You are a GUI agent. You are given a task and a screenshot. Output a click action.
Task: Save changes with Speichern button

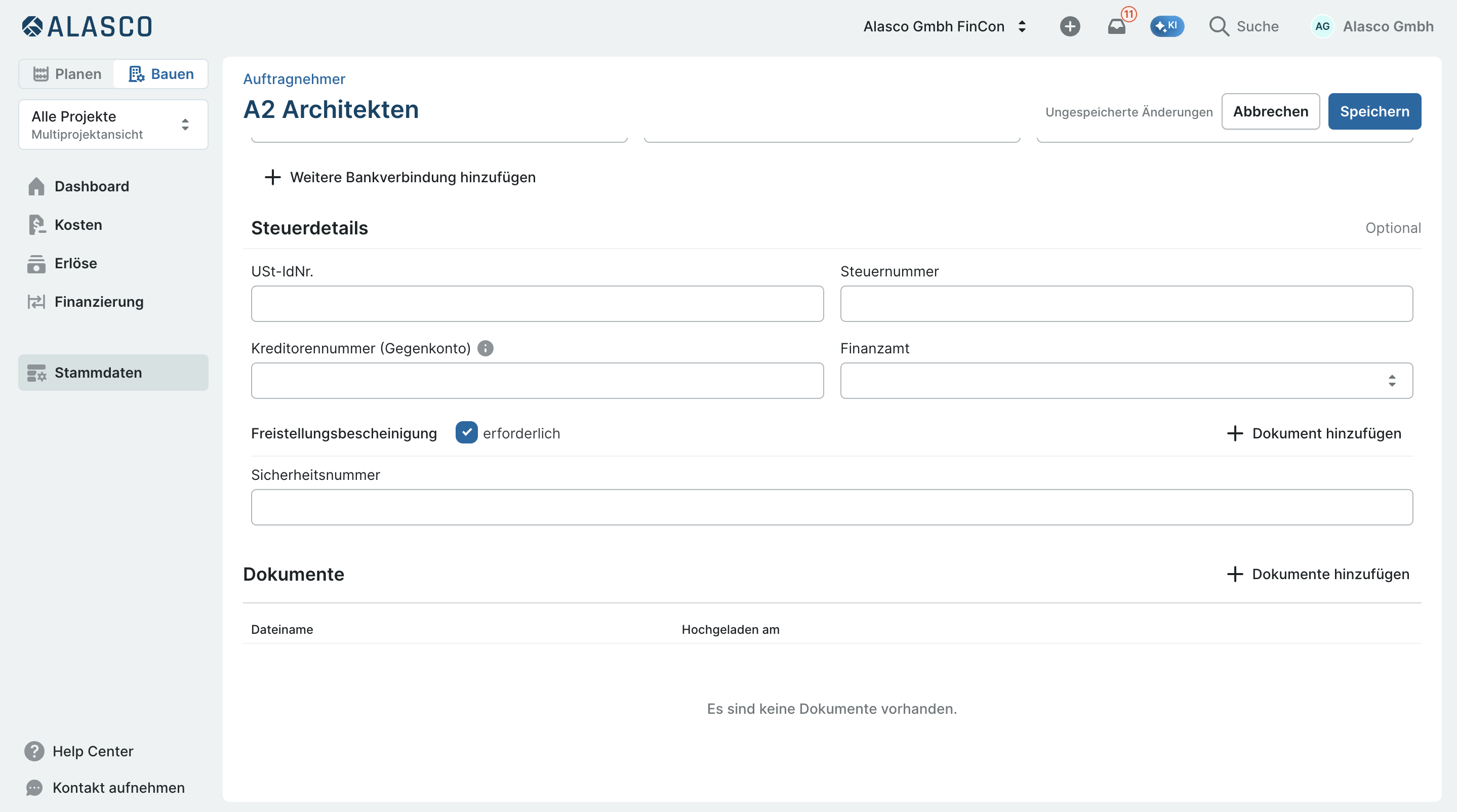tap(1374, 111)
